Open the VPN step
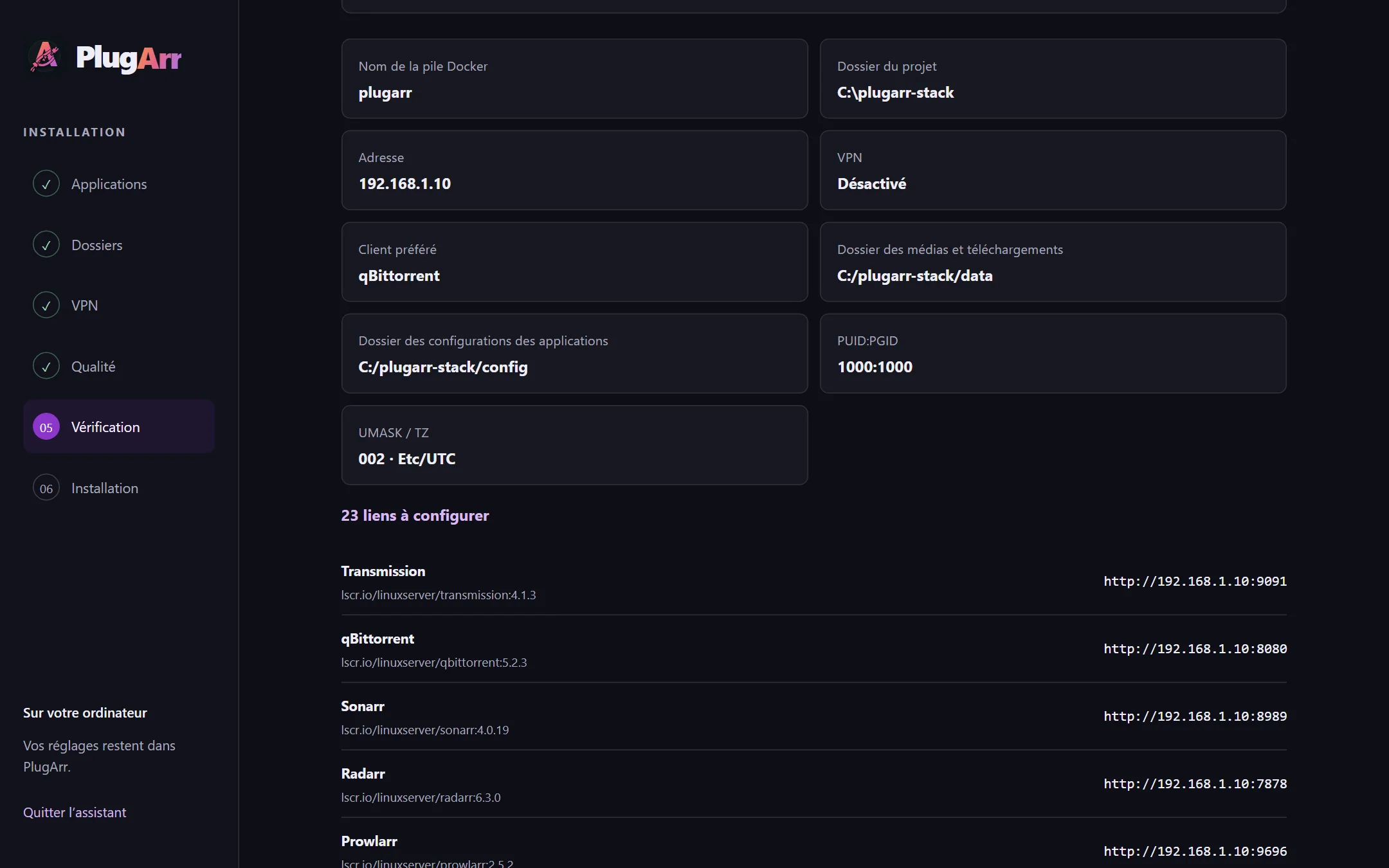Screen dimensions: 1389x868 click(119, 305)
